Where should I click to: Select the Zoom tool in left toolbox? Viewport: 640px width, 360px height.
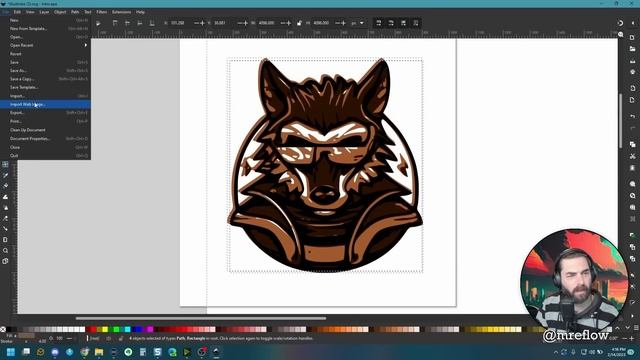(5, 251)
